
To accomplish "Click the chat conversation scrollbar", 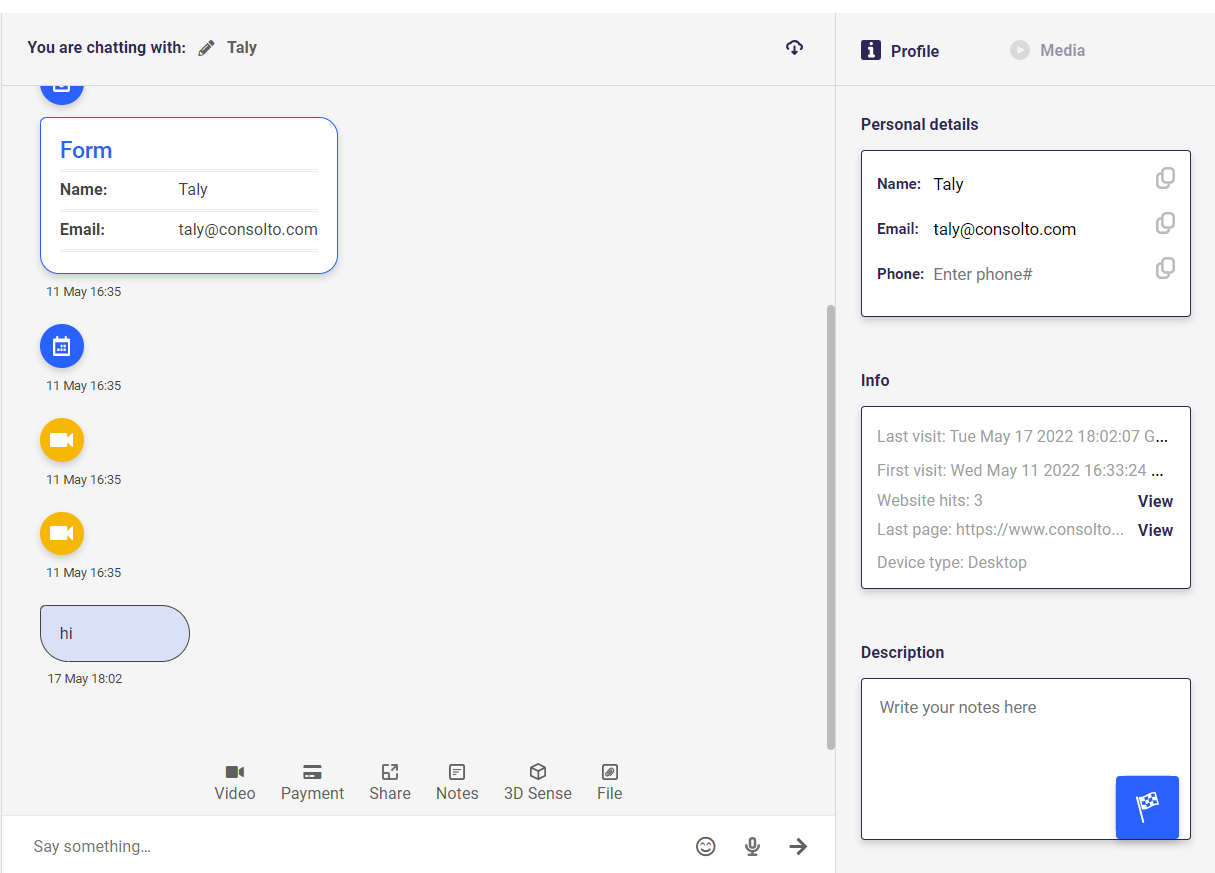I will (x=831, y=527).
